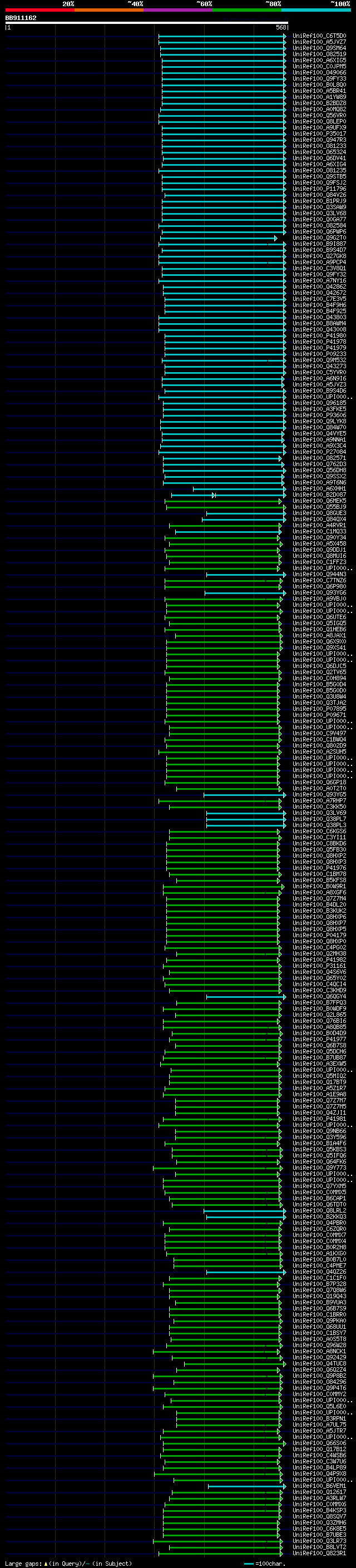
Task: Select UniRef100_Q4TUC8 entry
Action: coord(319,1363)
